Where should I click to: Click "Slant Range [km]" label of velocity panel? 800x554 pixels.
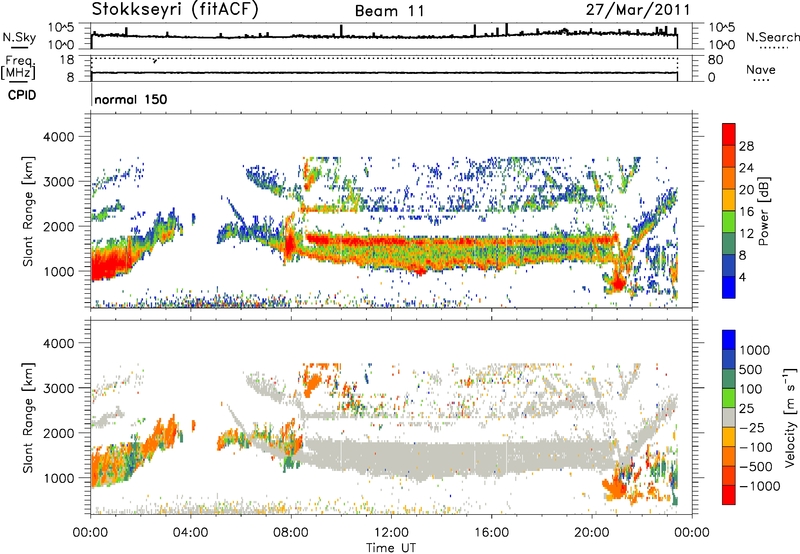[28, 418]
